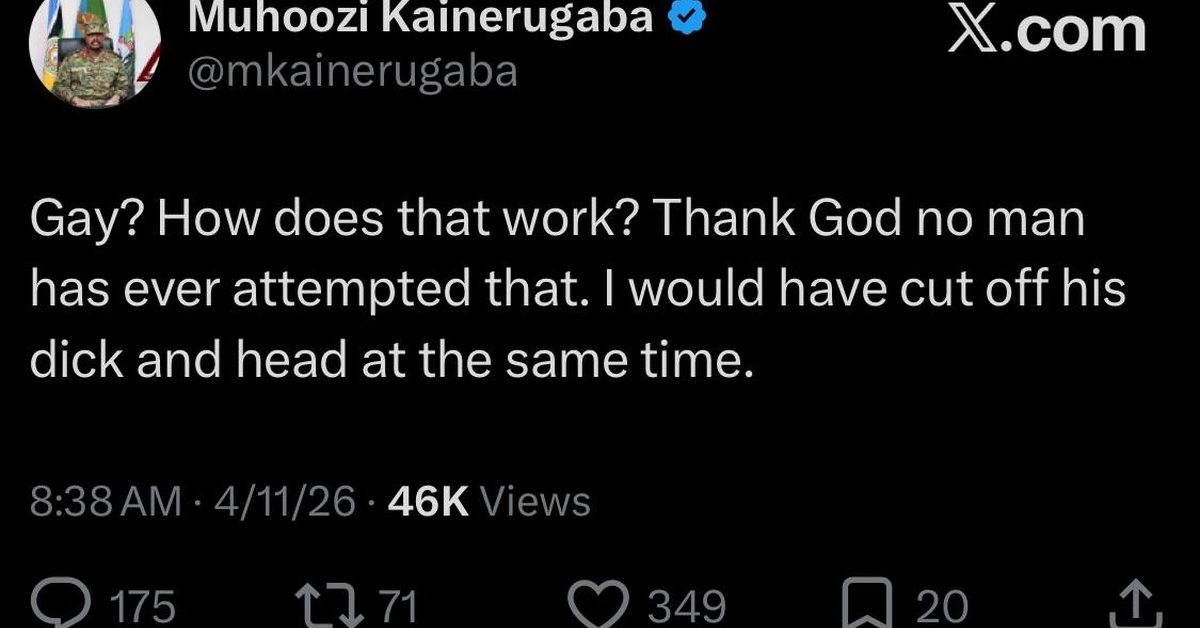Image resolution: width=1200 pixels, height=628 pixels.
Task: Click the 175 replies count
Action: [x=141, y=606]
